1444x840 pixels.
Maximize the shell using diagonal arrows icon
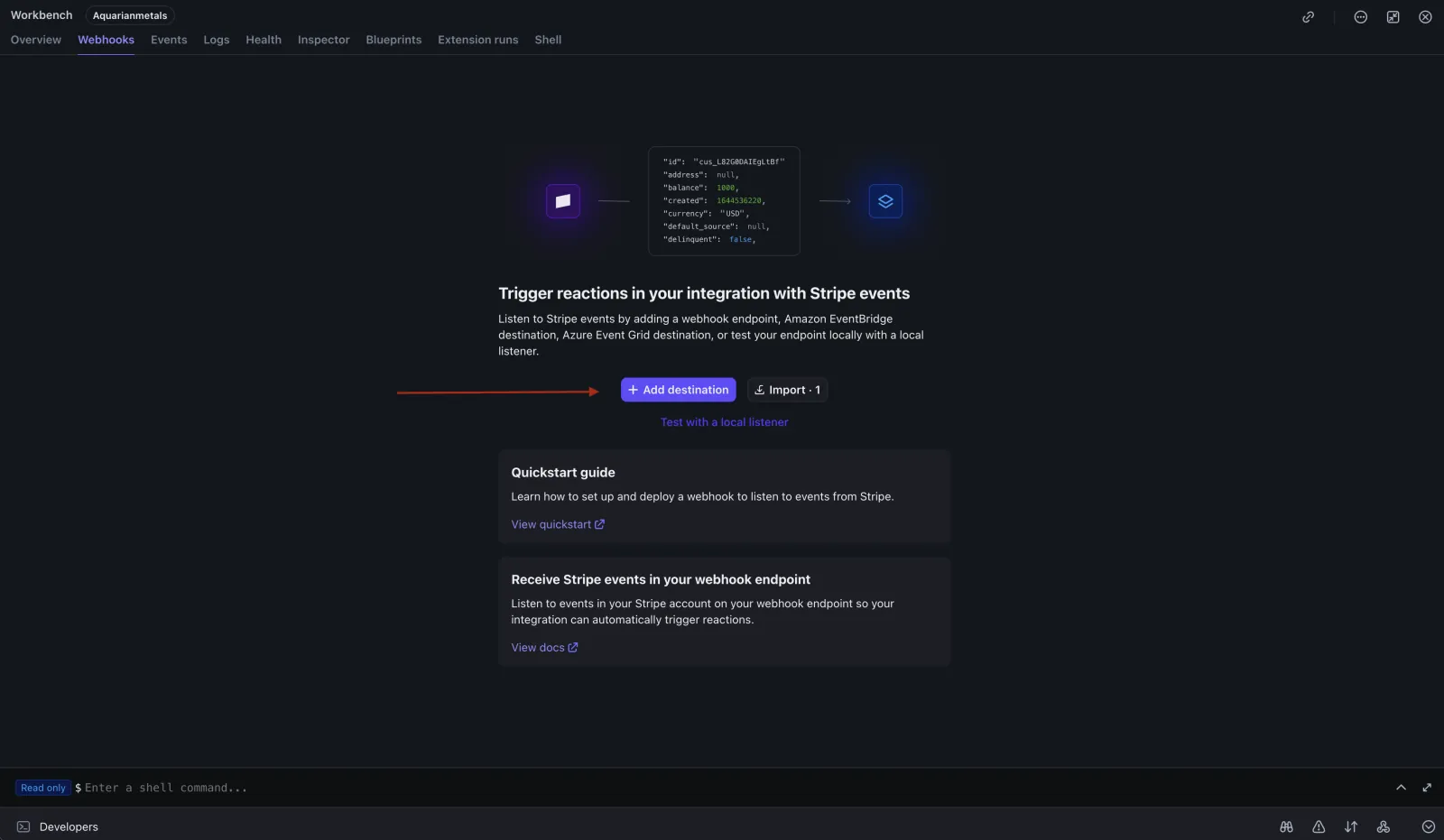1427,788
